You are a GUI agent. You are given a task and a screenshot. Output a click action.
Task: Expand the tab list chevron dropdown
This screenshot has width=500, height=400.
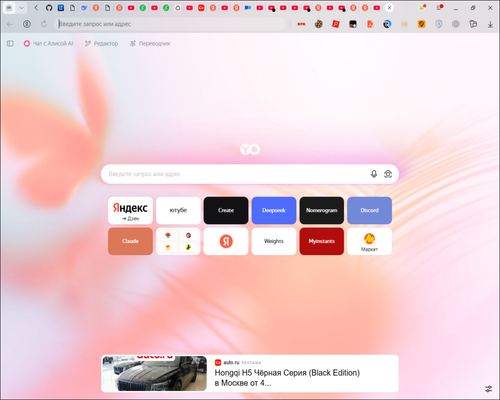point(22,8)
